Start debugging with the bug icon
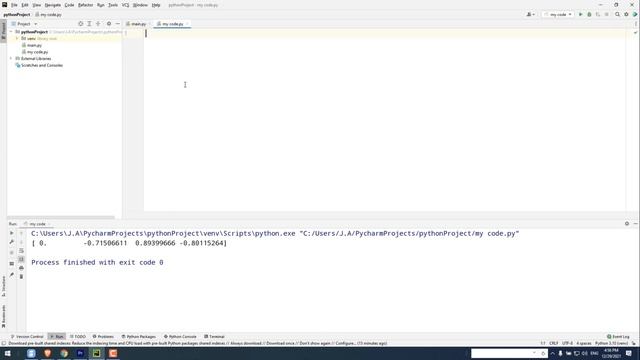Screen dimensions: 640x360 point(589,14)
